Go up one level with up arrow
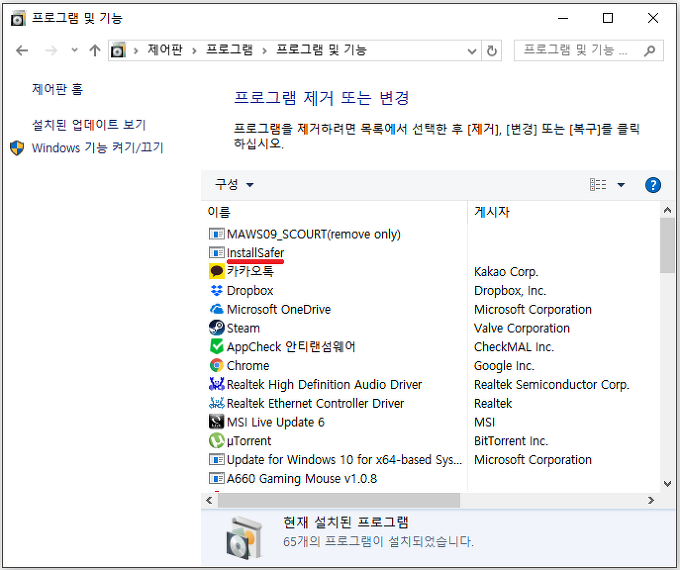This screenshot has width=680, height=570. (95, 51)
